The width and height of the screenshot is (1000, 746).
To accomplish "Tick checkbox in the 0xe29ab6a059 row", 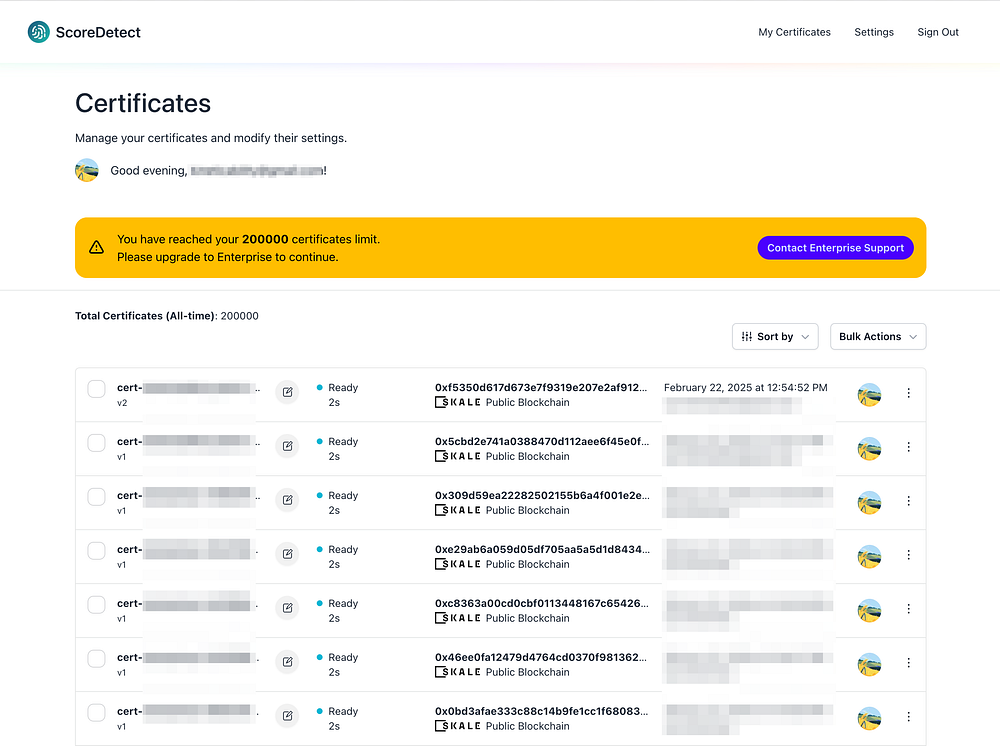I will (x=96, y=551).
